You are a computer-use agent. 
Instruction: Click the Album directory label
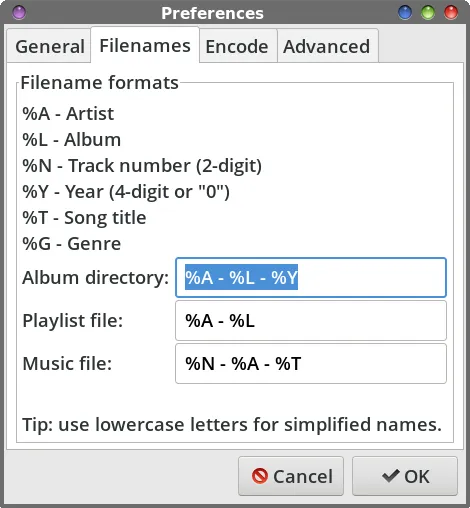coord(96,277)
